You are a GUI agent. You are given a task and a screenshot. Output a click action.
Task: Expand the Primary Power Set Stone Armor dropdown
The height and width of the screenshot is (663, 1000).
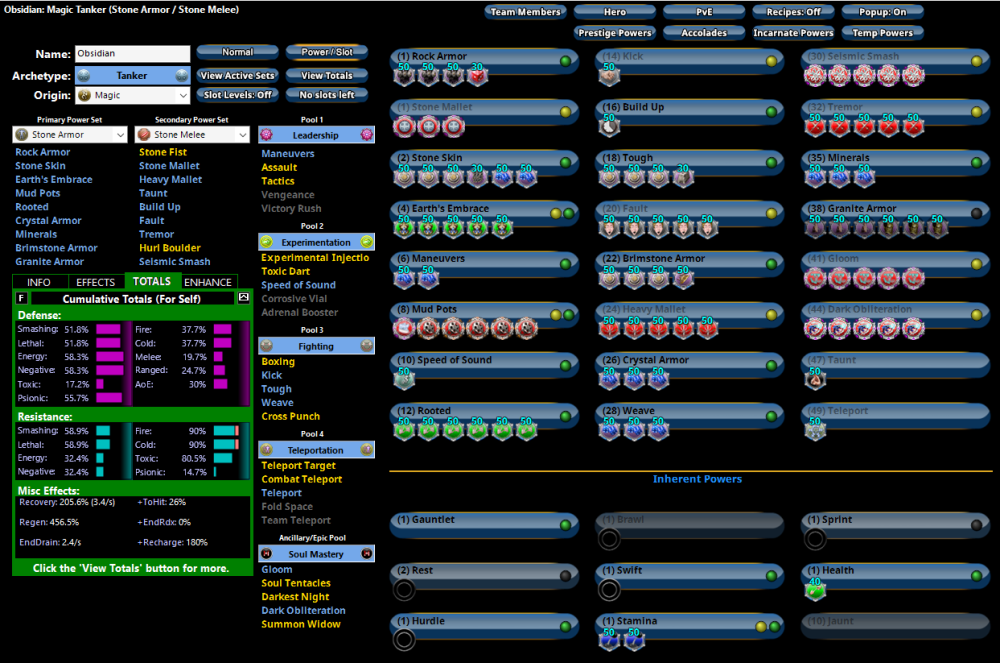(x=70, y=134)
